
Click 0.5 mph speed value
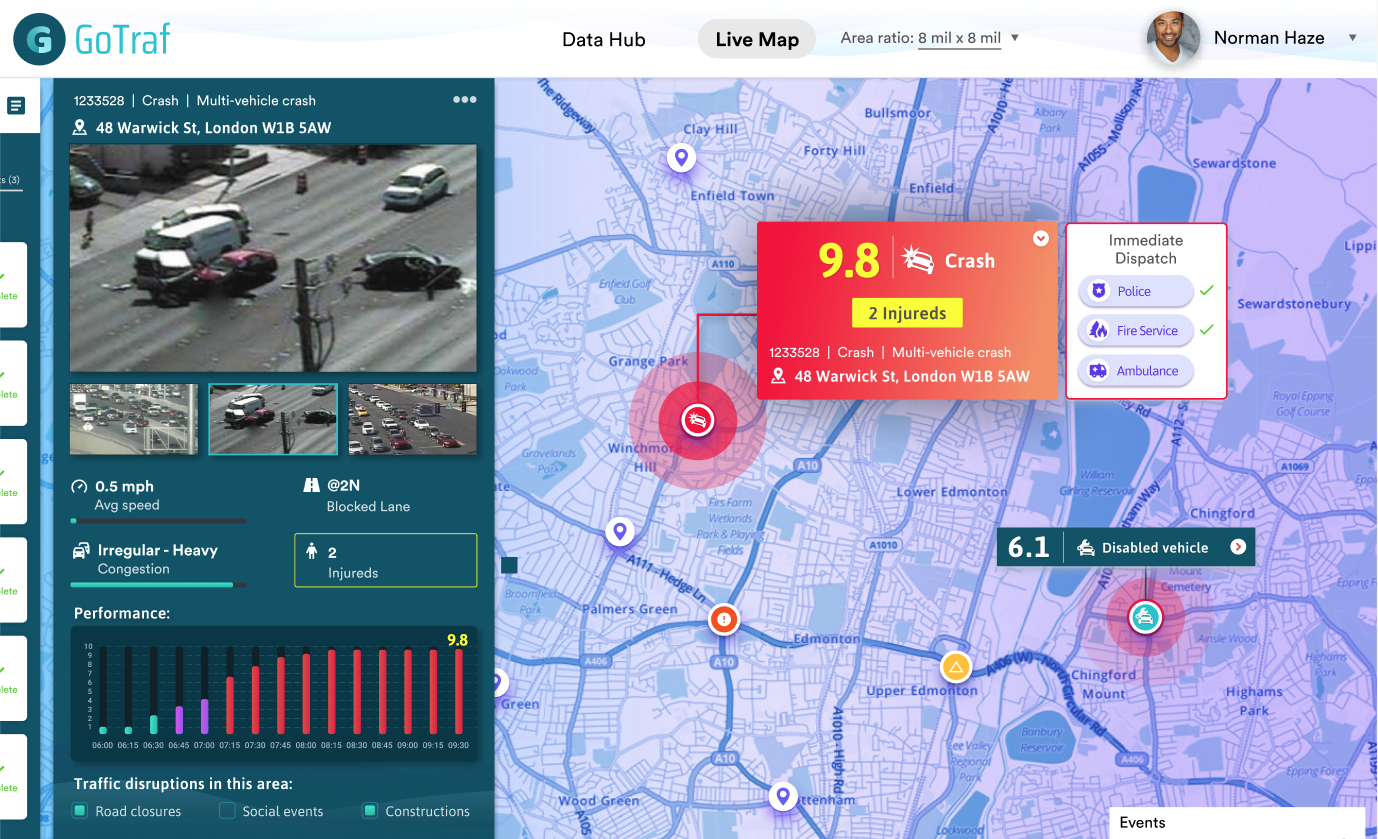[125, 487]
